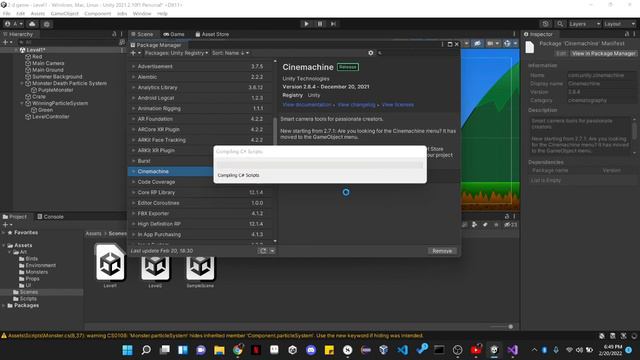Open the Layers dropdown
640x360 pixels.
[584, 24]
